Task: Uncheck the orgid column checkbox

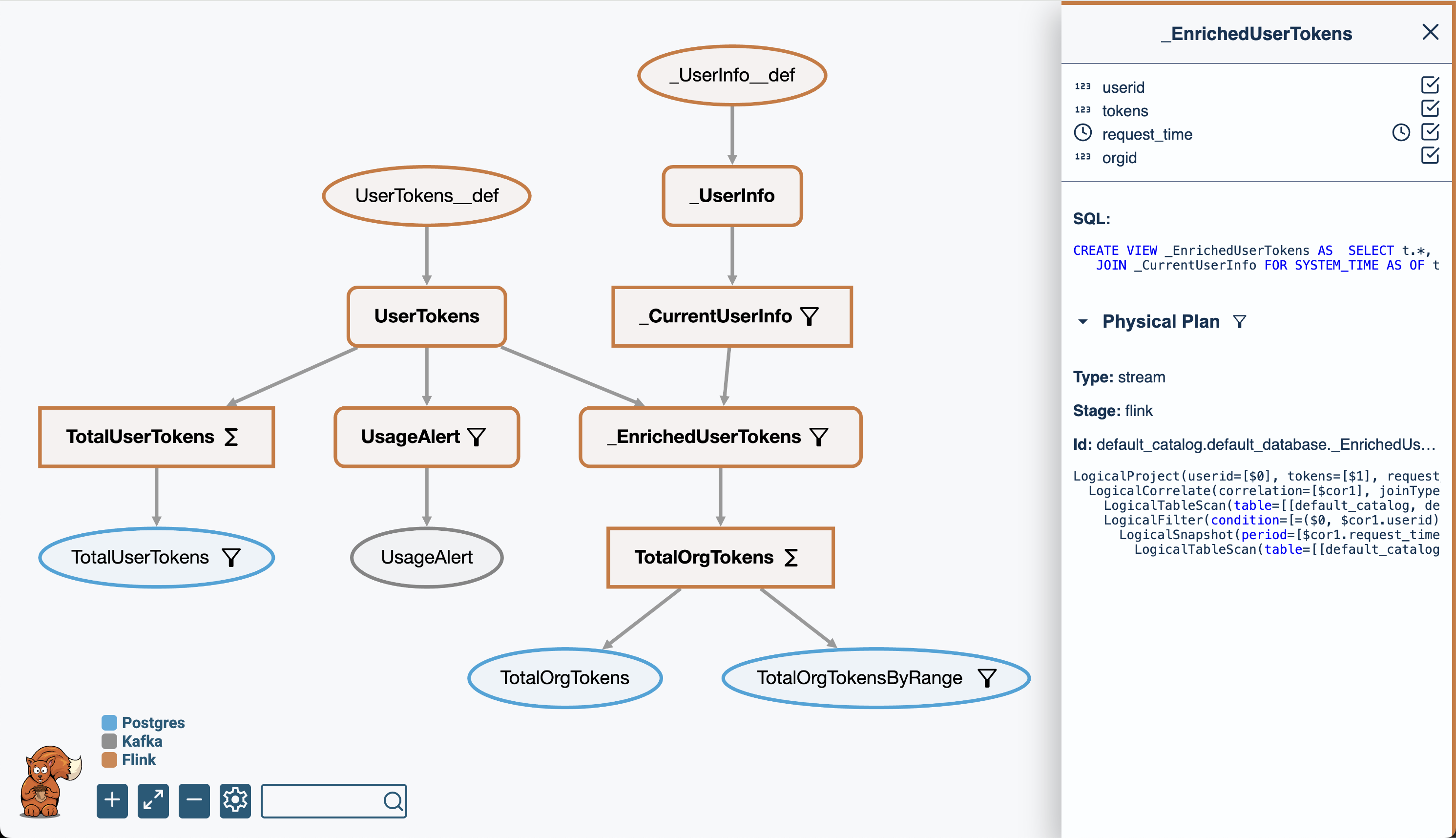Action: point(1430,155)
